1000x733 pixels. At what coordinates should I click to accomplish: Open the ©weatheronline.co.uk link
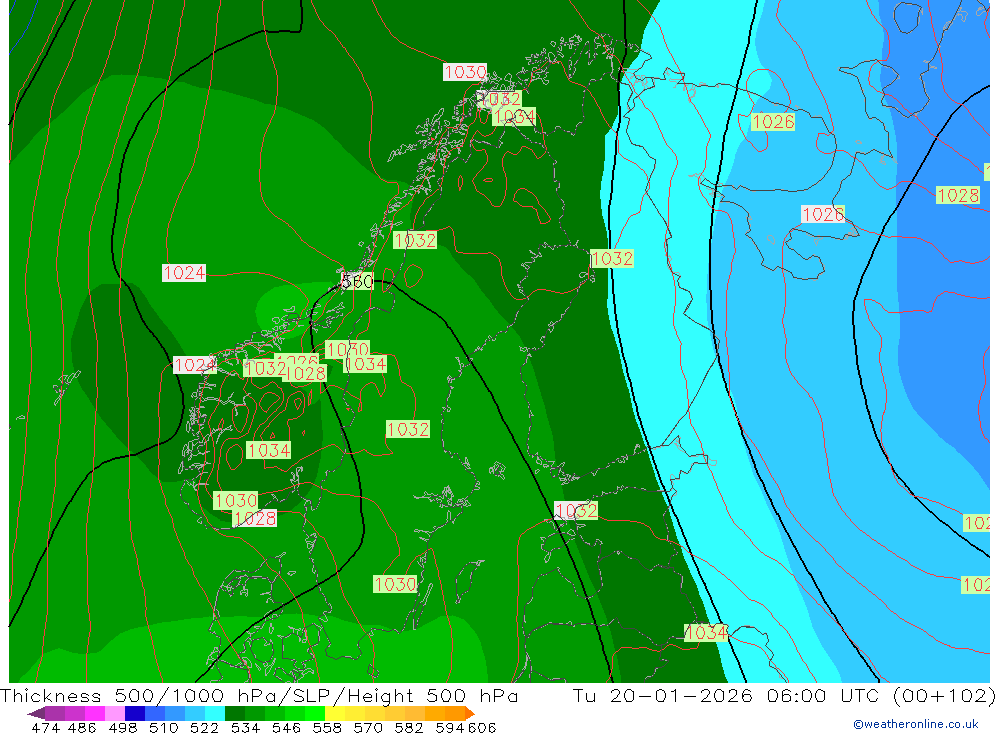pyautogui.click(x=916, y=724)
